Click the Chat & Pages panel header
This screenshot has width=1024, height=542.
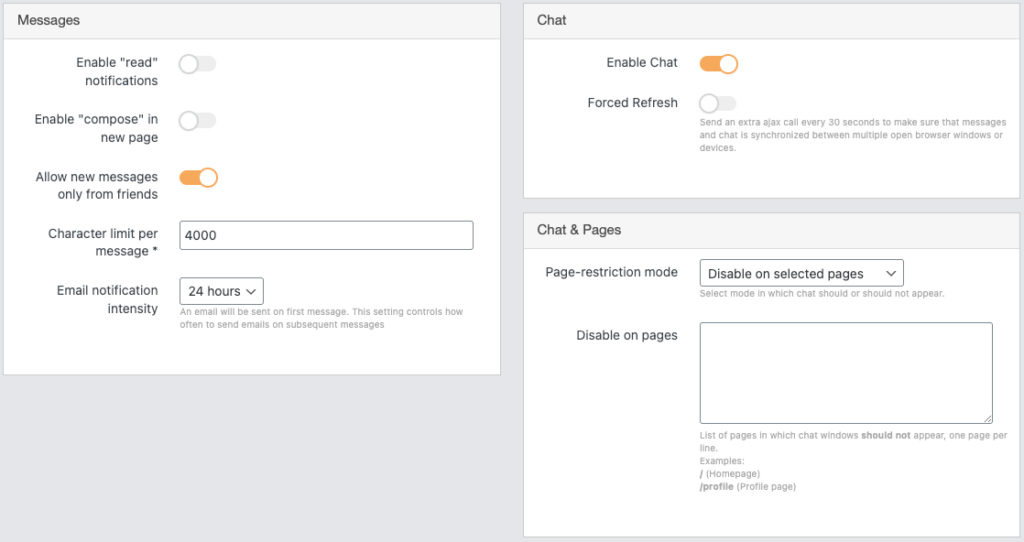(579, 230)
